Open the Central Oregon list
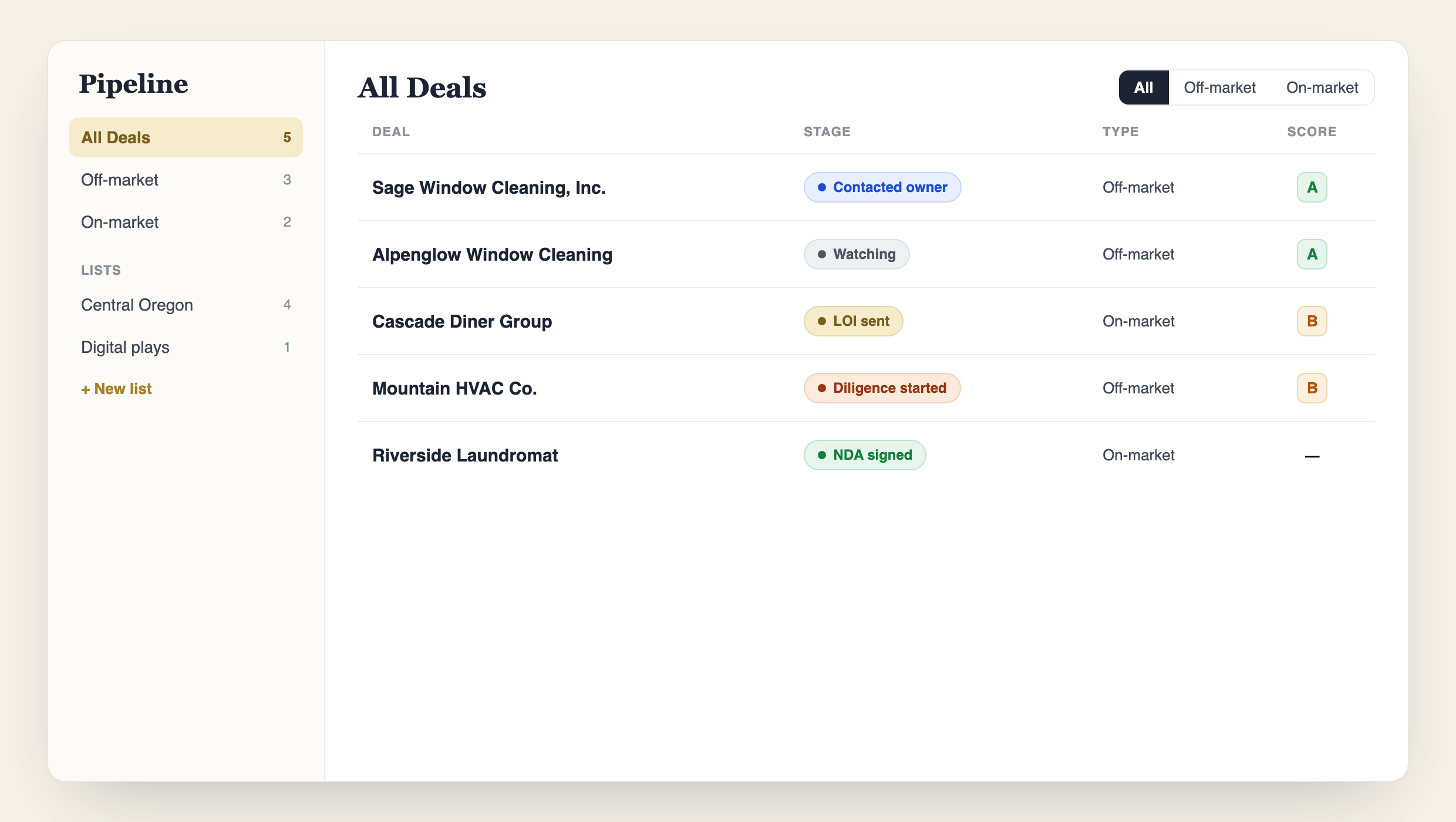The image size is (1456, 822). tap(186, 305)
